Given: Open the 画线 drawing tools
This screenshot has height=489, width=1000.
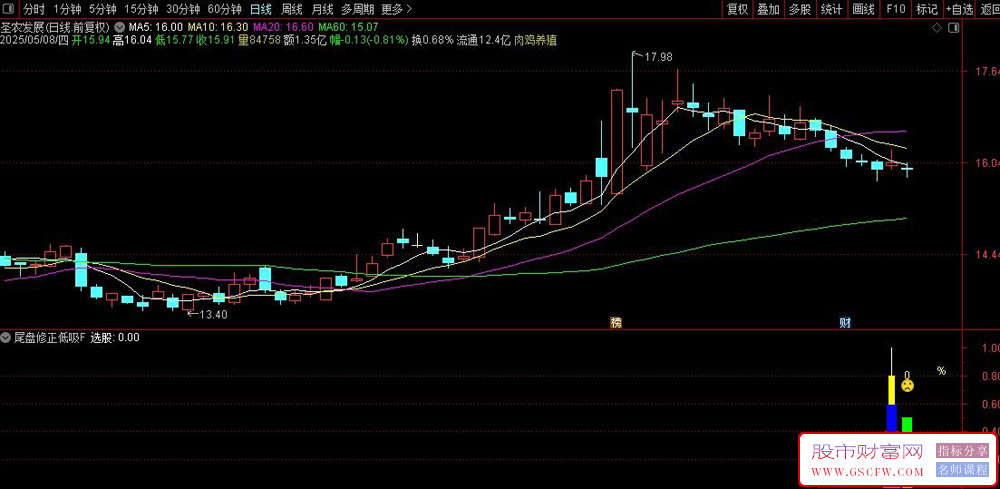Looking at the screenshot, I should (x=863, y=9).
